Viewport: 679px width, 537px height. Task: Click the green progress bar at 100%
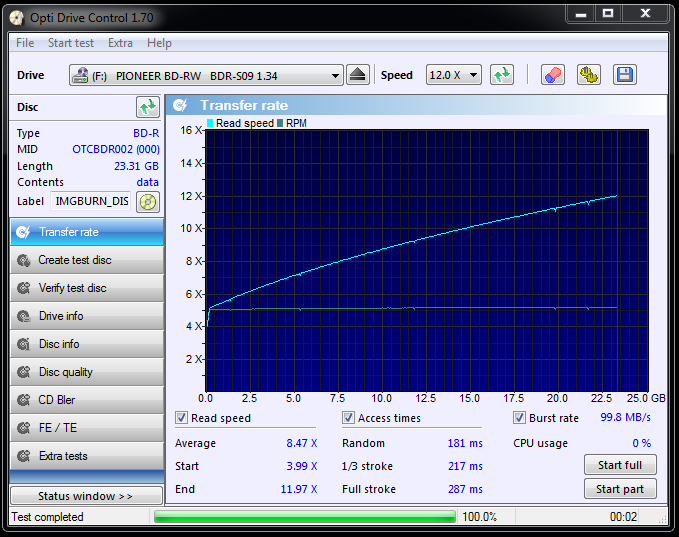[305, 517]
